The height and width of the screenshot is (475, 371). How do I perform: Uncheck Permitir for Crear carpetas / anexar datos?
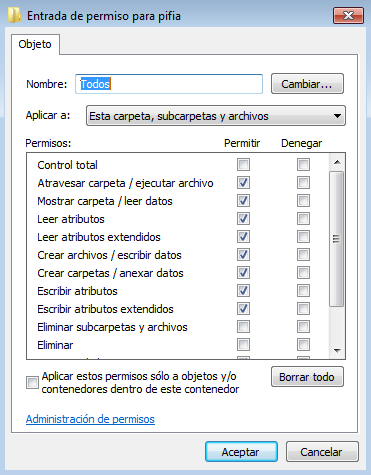click(243, 273)
